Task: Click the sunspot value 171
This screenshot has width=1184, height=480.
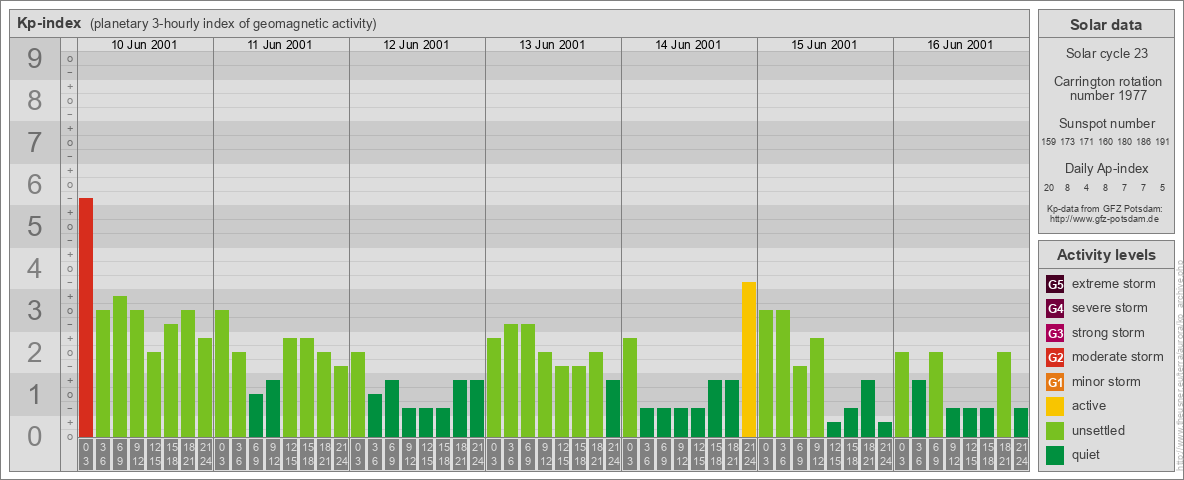Action: coord(1087,142)
